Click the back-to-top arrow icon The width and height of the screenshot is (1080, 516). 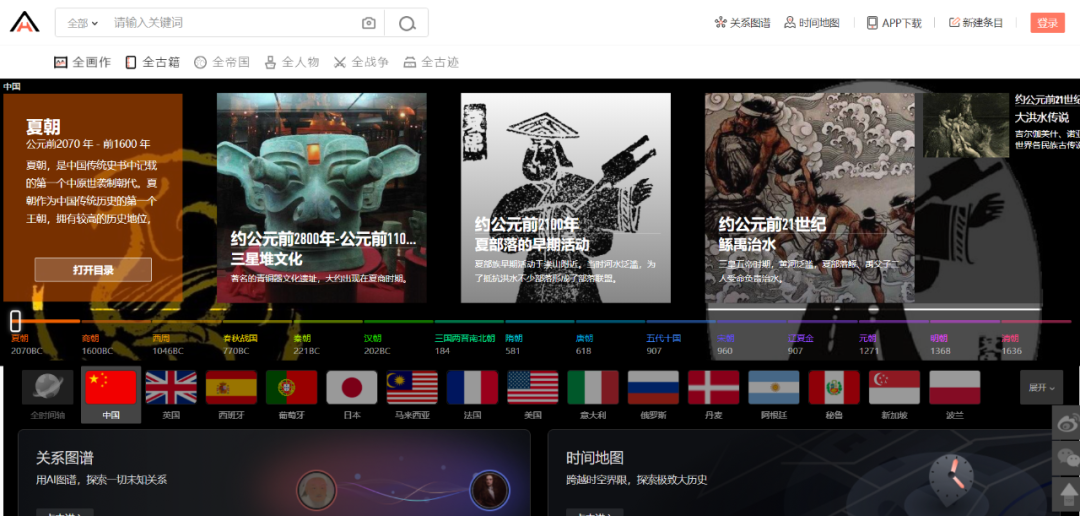pyautogui.click(x=1067, y=493)
